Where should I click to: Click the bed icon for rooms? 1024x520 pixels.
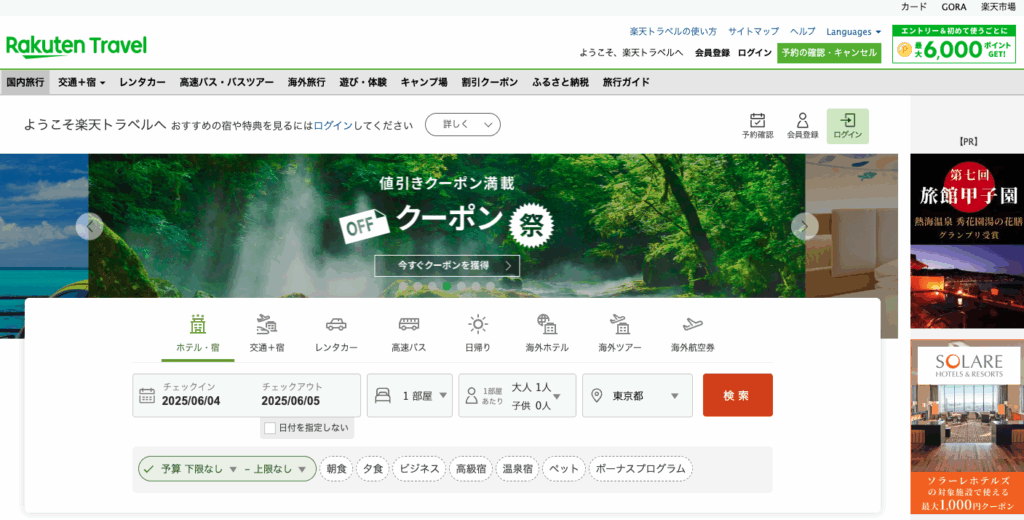click(x=383, y=395)
